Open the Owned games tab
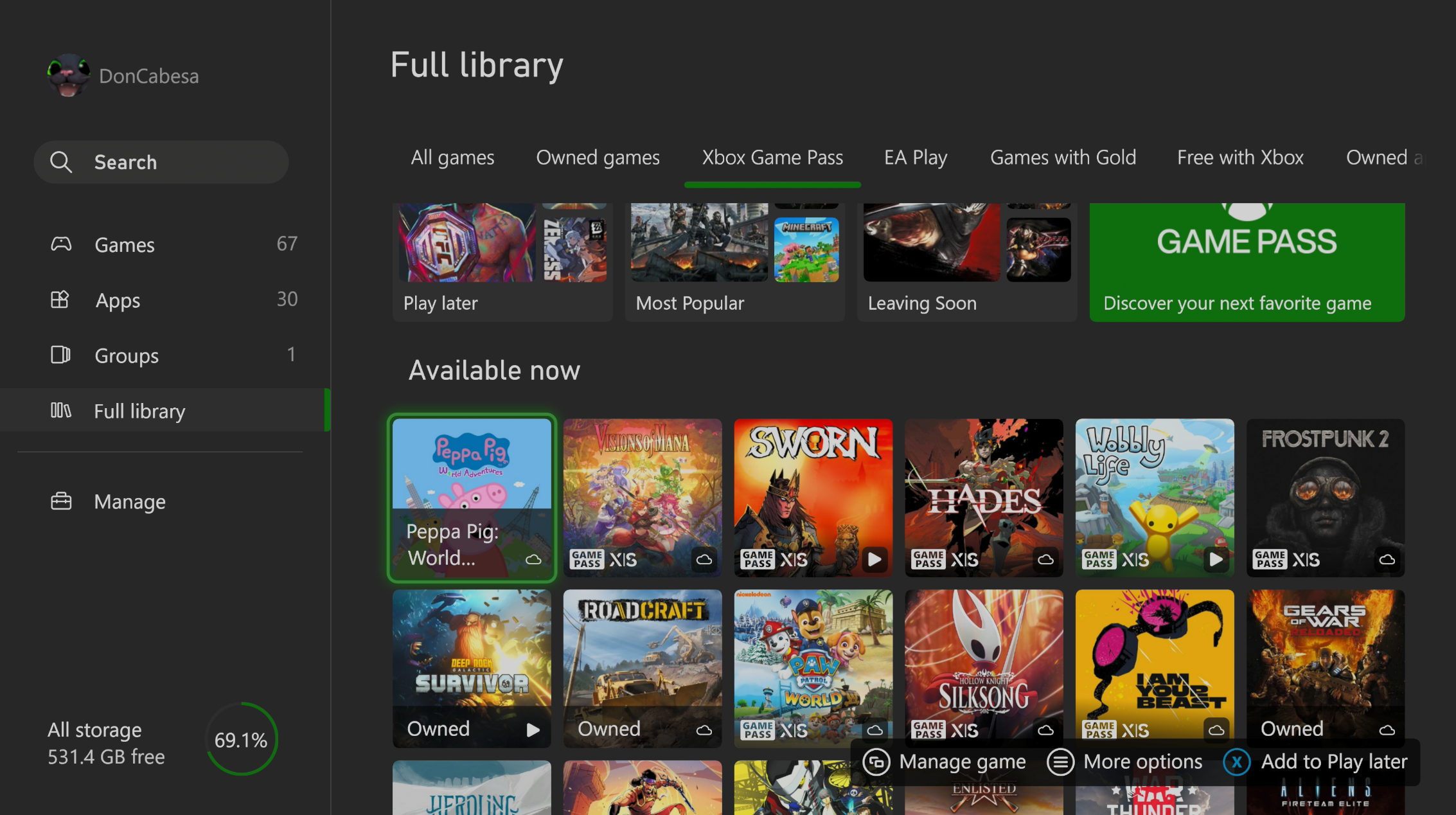Viewport: 1456px width, 815px height. tap(598, 158)
